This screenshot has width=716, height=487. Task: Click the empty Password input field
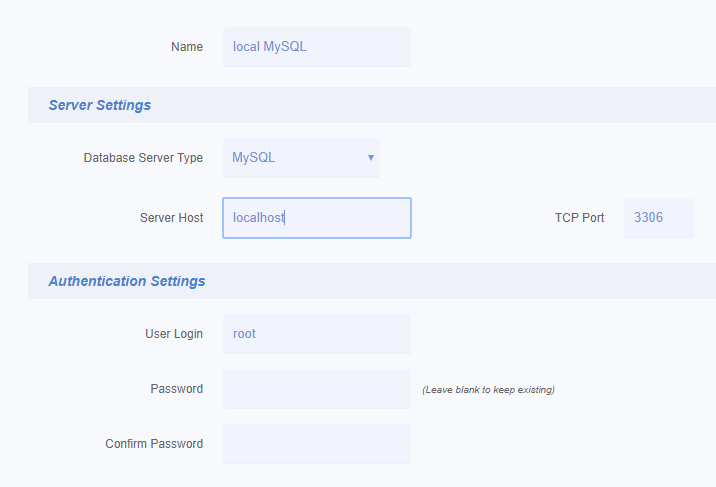(317, 389)
